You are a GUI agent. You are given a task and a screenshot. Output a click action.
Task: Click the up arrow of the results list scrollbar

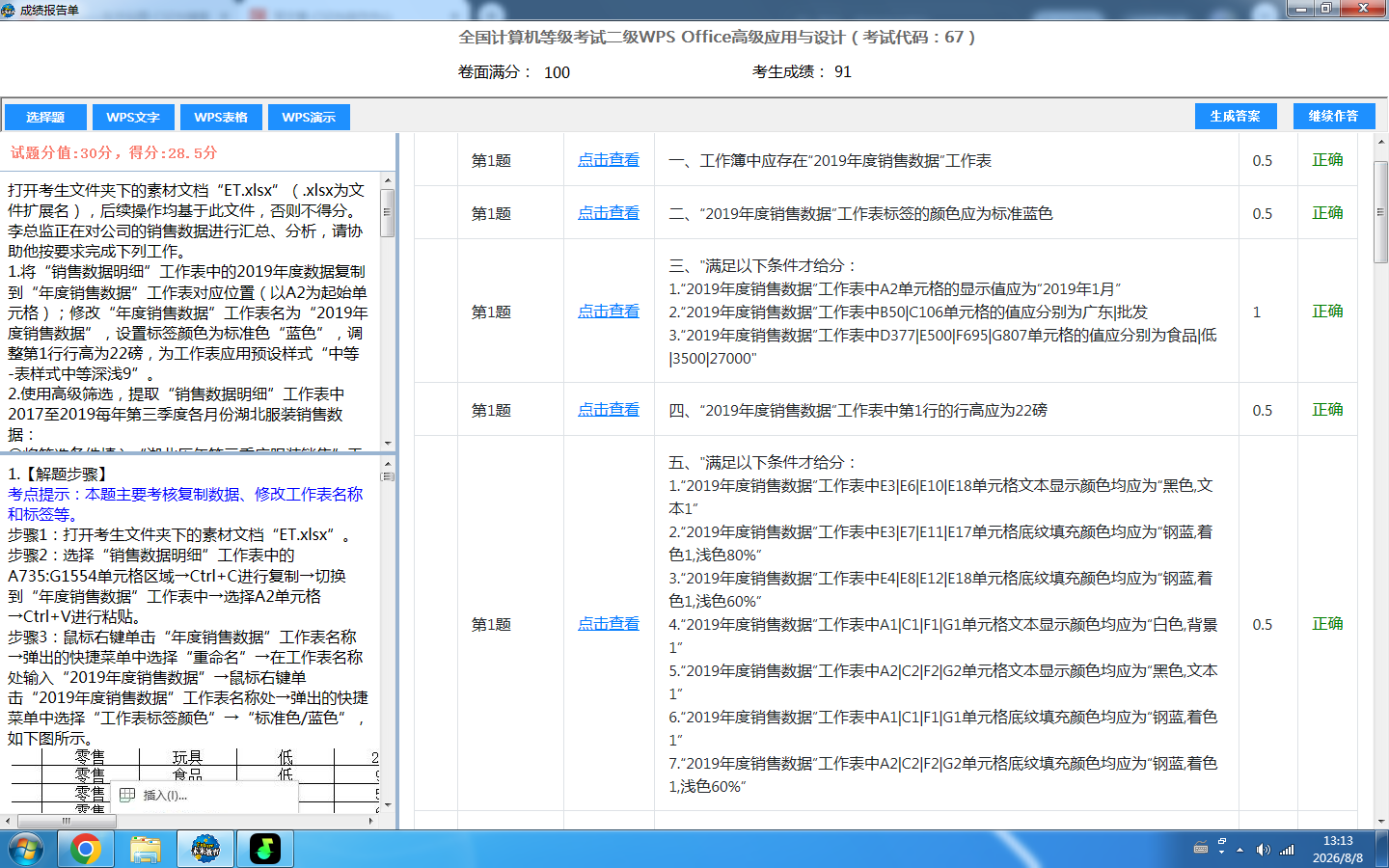point(1381,142)
